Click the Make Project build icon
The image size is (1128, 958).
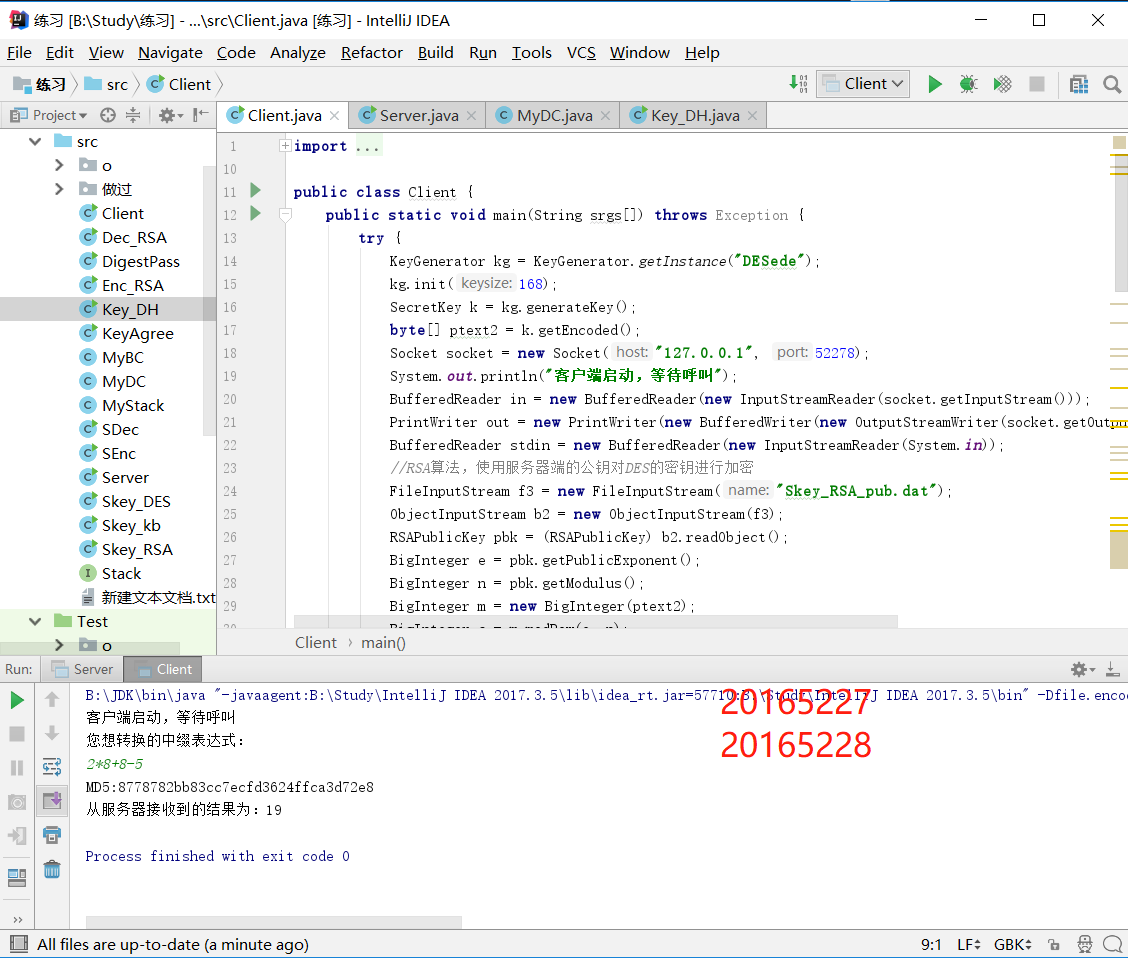pyautogui.click(x=799, y=84)
